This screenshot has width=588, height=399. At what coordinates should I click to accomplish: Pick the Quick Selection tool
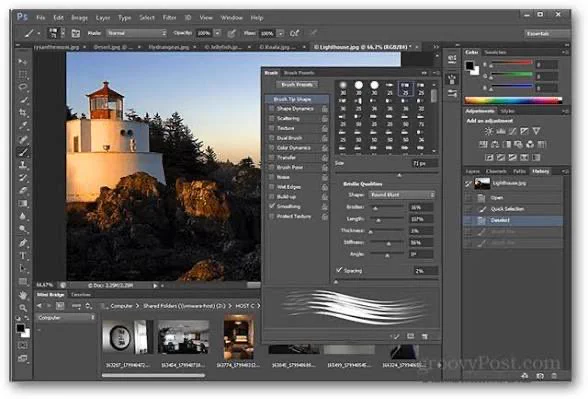click(22, 100)
